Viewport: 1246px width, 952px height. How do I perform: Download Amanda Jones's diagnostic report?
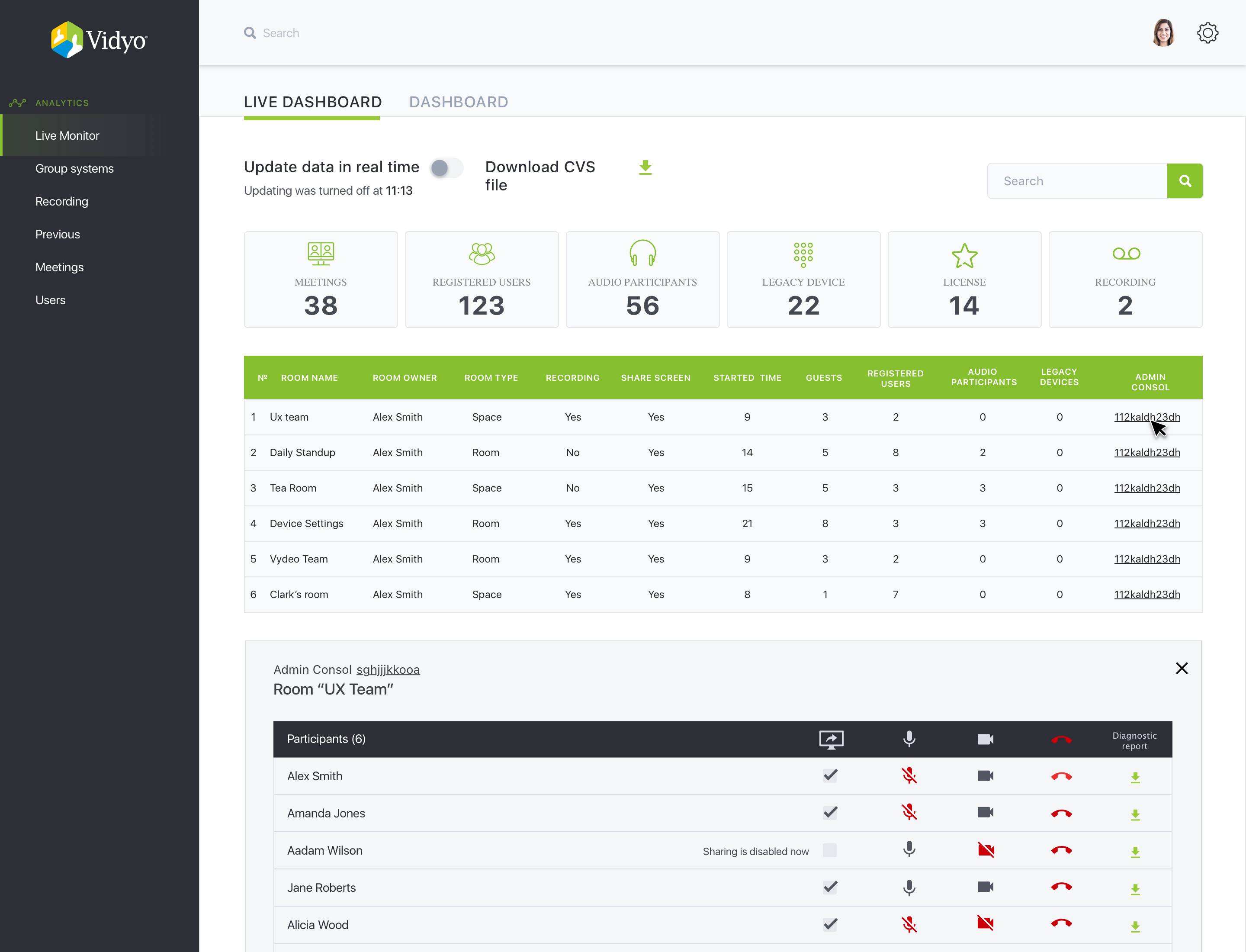[x=1135, y=815]
